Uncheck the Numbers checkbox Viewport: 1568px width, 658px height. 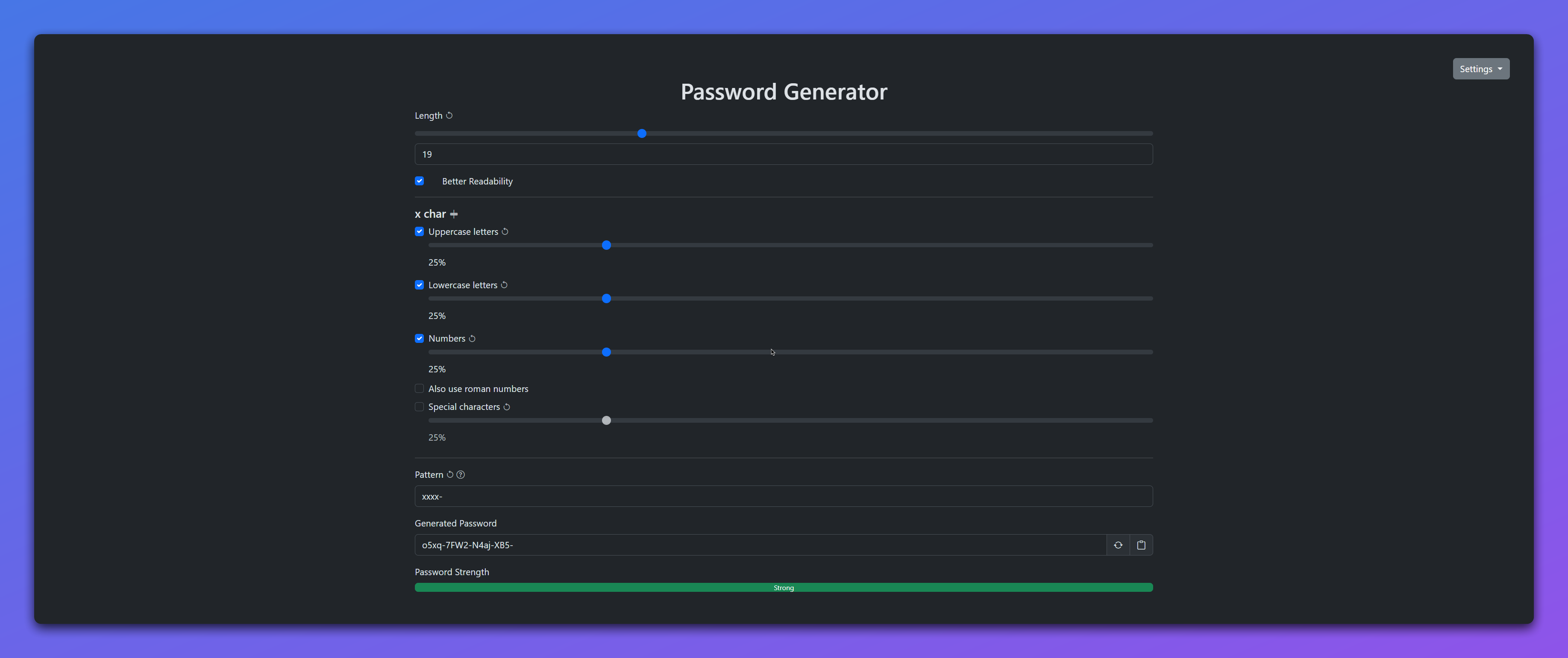420,339
